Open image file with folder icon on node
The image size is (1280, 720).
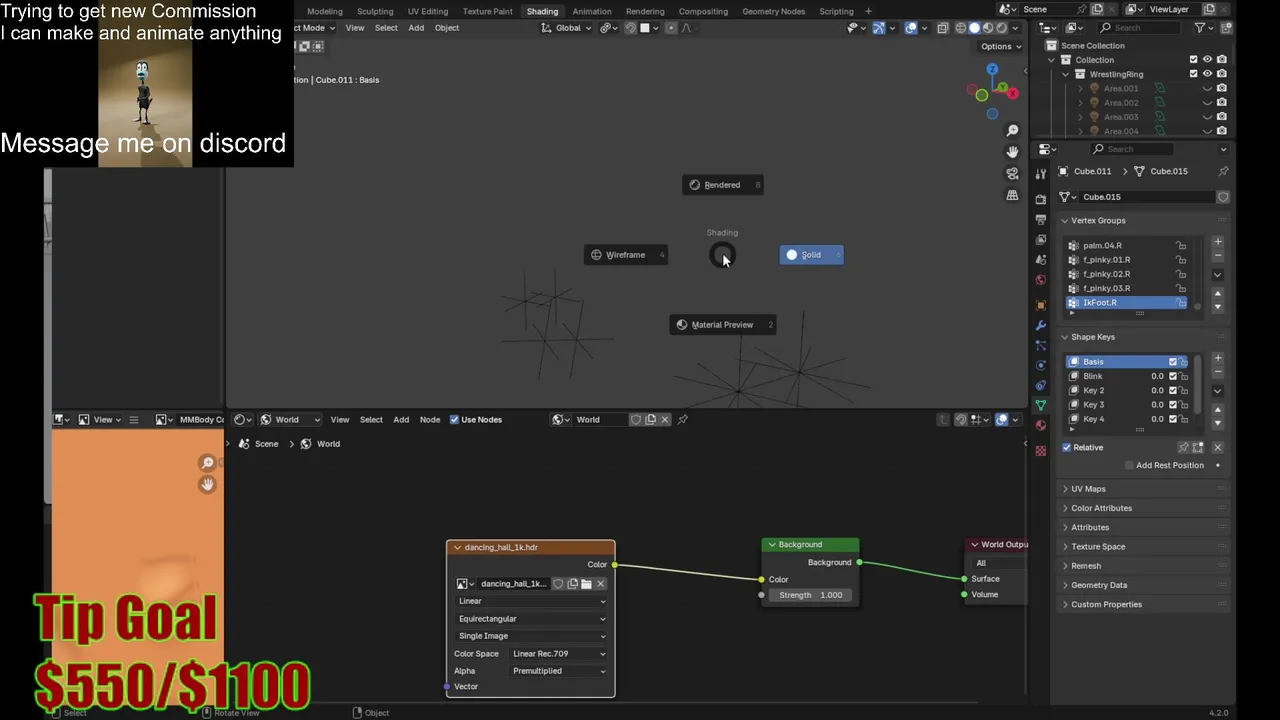click(x=586, y=584)
